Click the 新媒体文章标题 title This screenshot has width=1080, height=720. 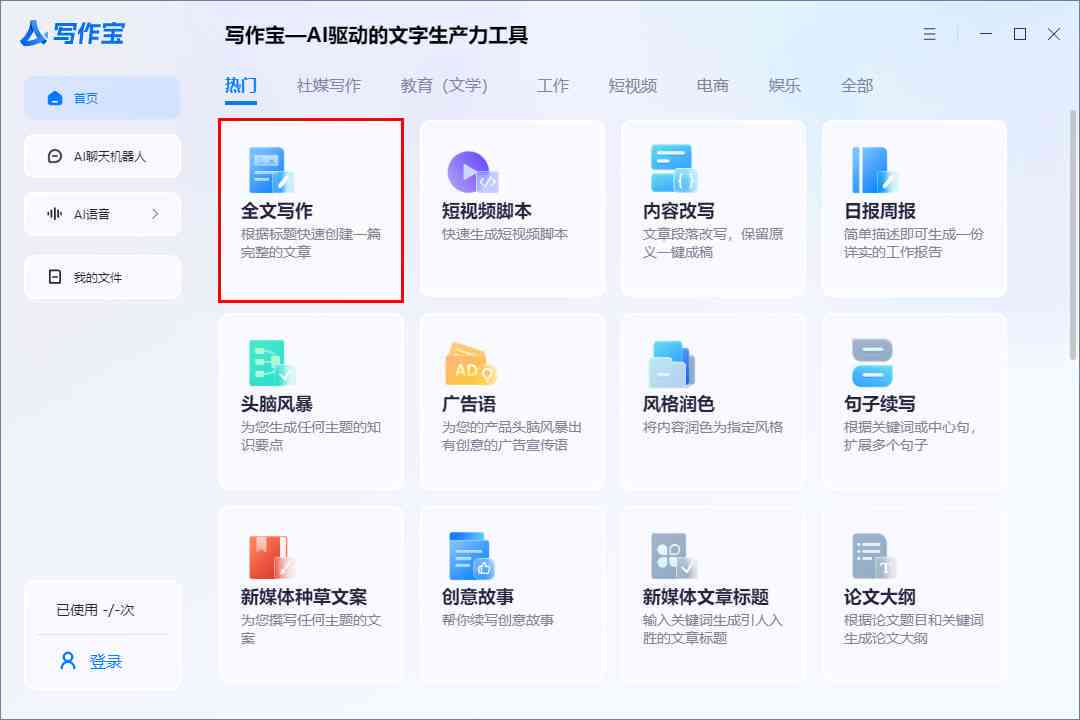(705, 597)
